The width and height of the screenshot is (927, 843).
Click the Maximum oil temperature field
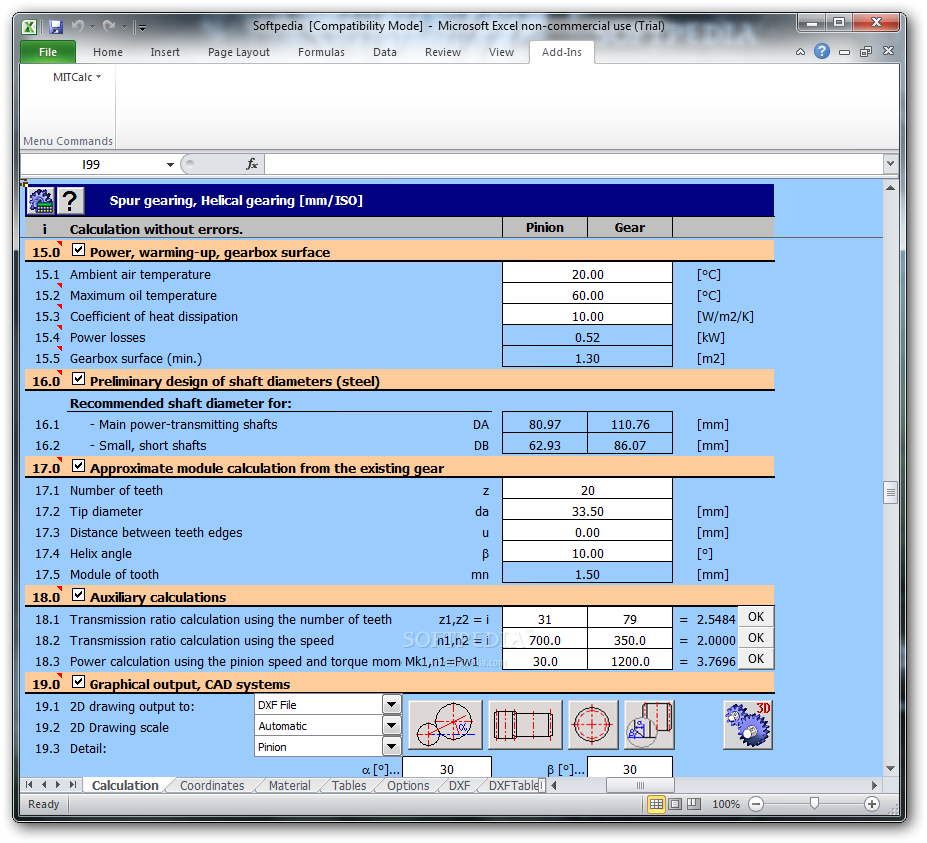(588, 295)
